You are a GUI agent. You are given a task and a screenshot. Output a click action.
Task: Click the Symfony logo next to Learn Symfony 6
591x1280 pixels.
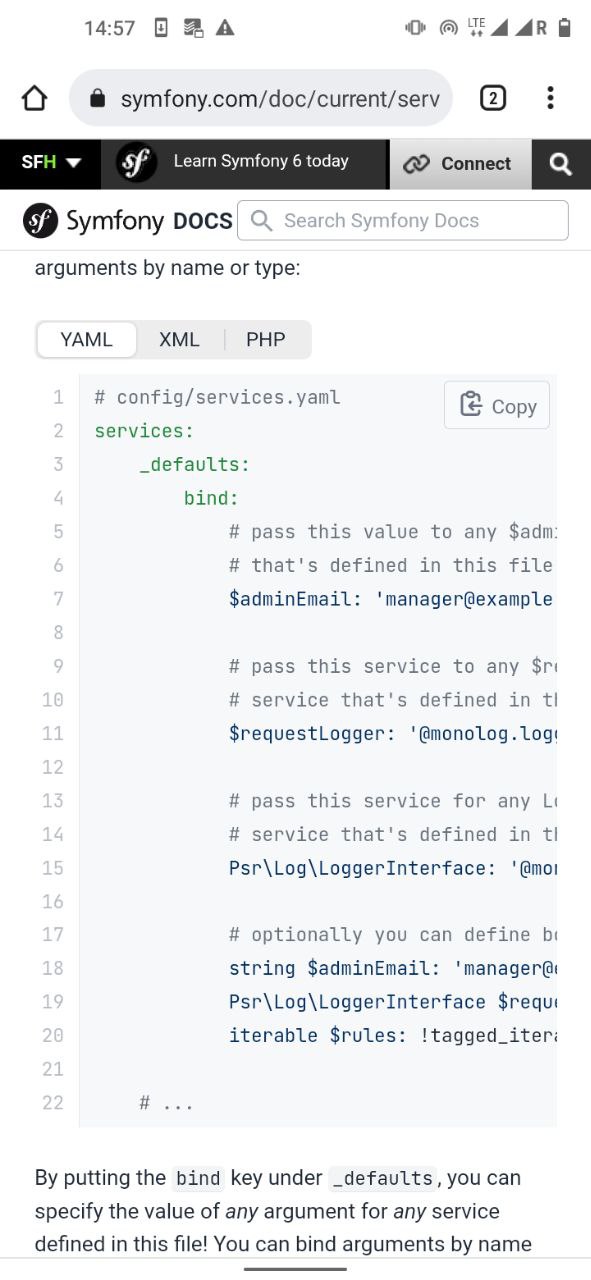[x=137, y=163]
